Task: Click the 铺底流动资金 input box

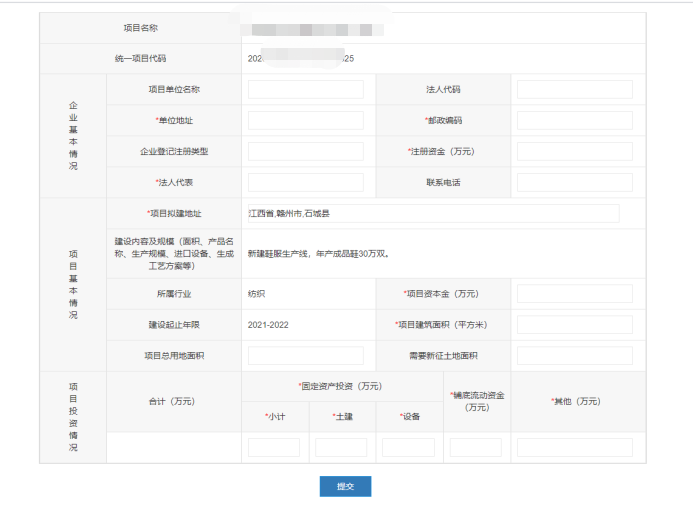Action: (x=476, y=448)
